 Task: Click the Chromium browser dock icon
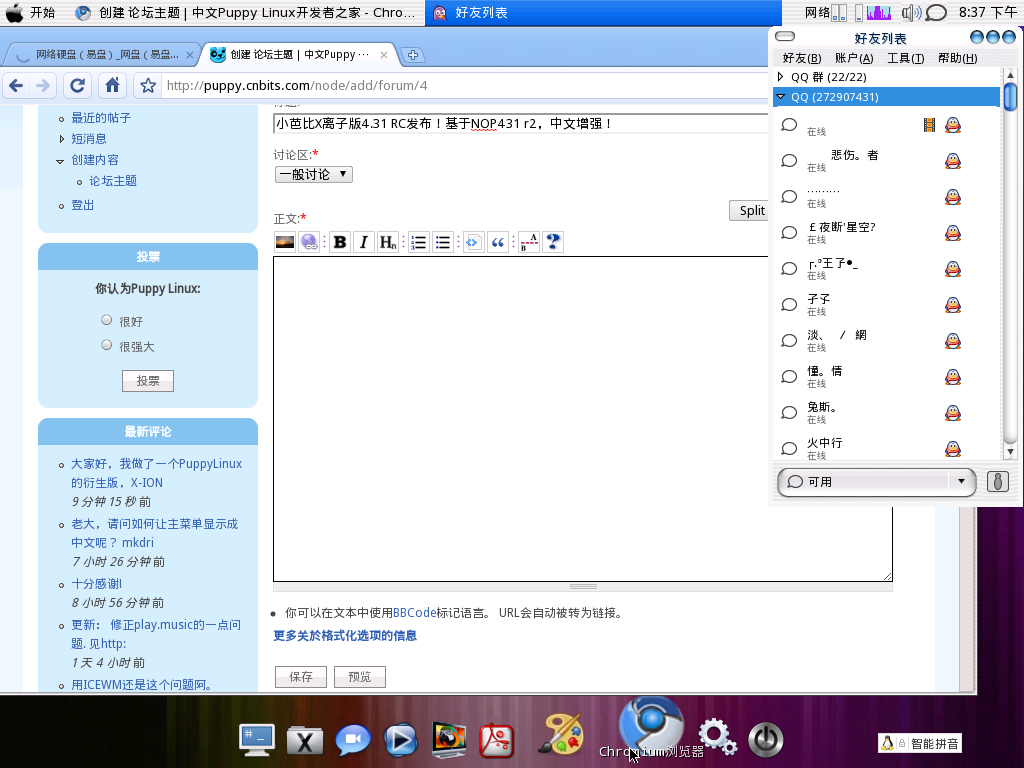(x=650, y=728)
